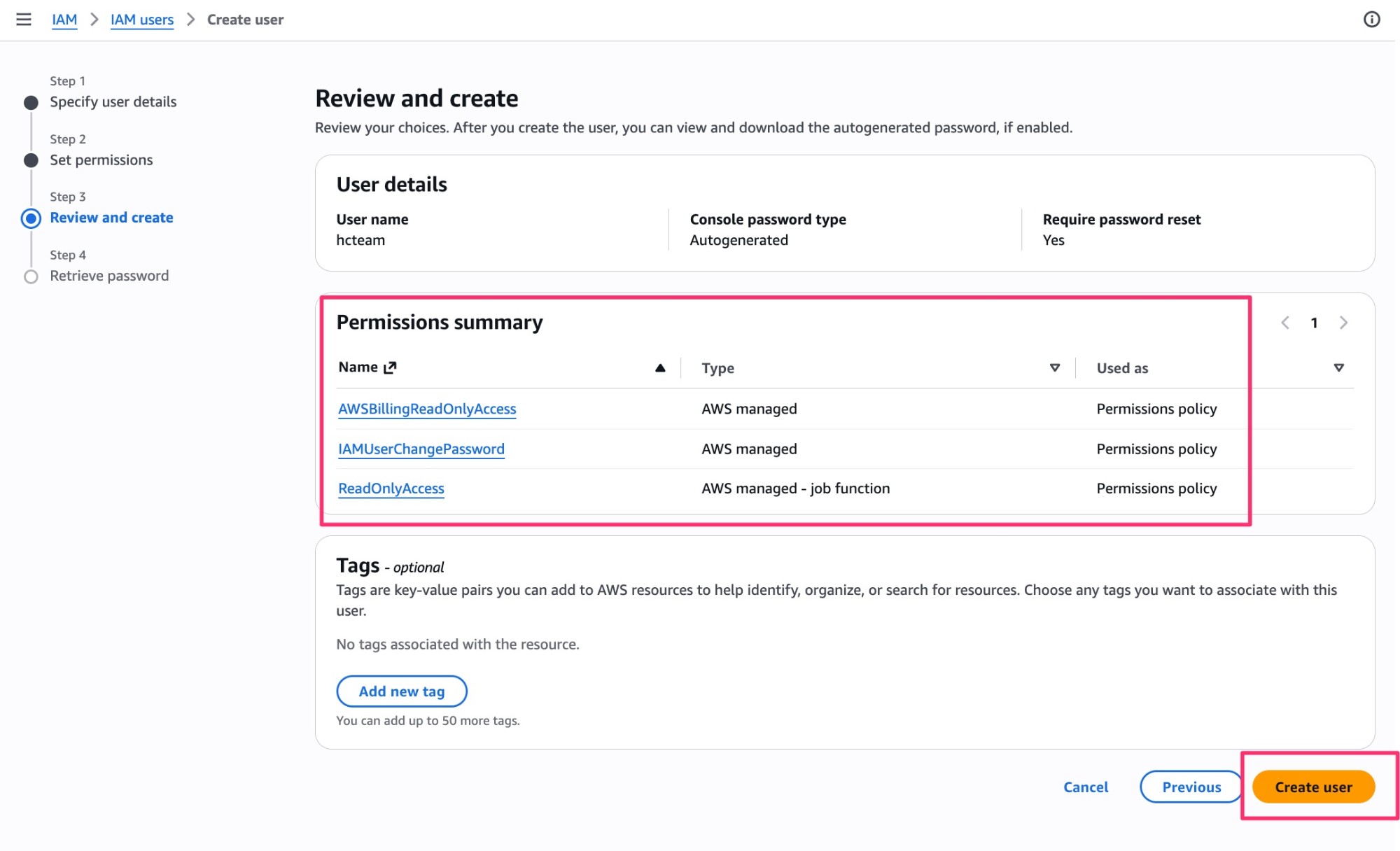
Task: Select Step 4 Retrieve password
Action: click(109, 276)
